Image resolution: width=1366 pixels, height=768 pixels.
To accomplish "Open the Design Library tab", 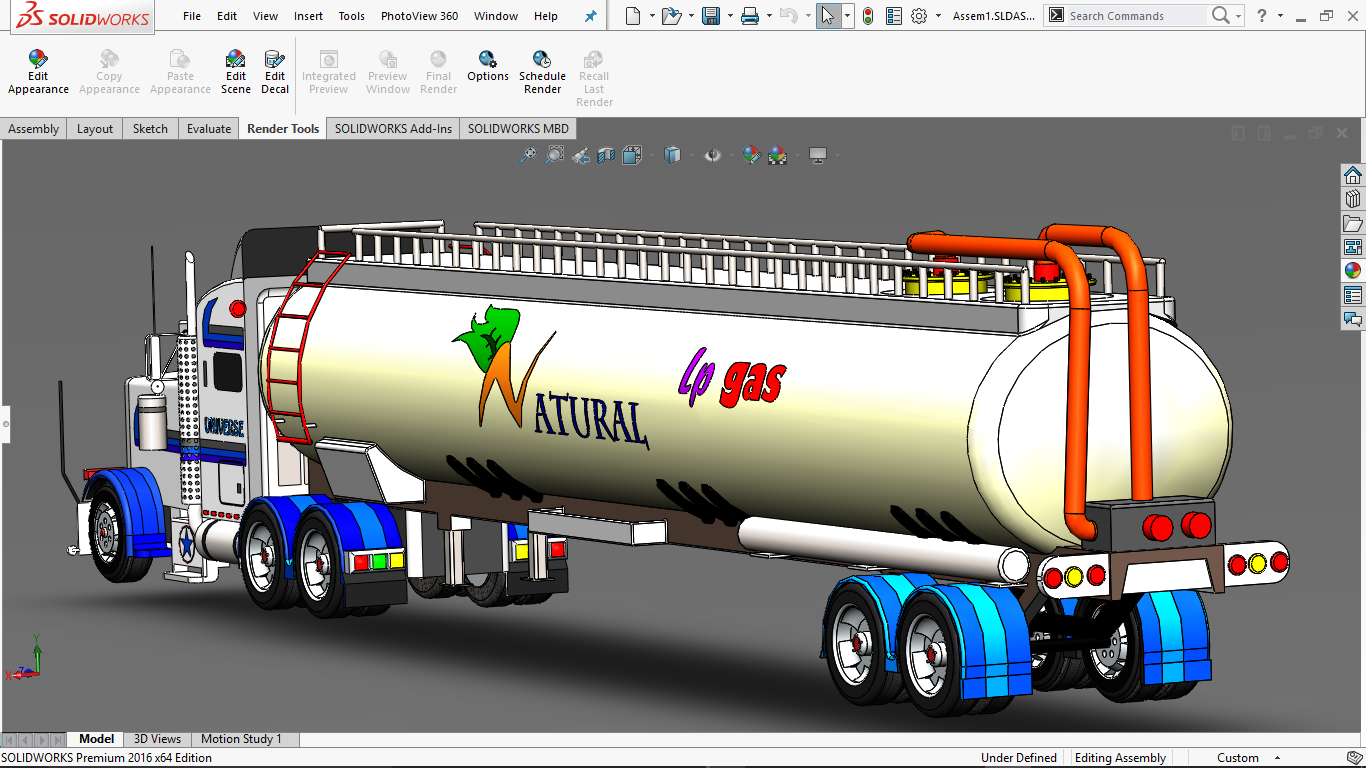I will (x=1353, y=199).
